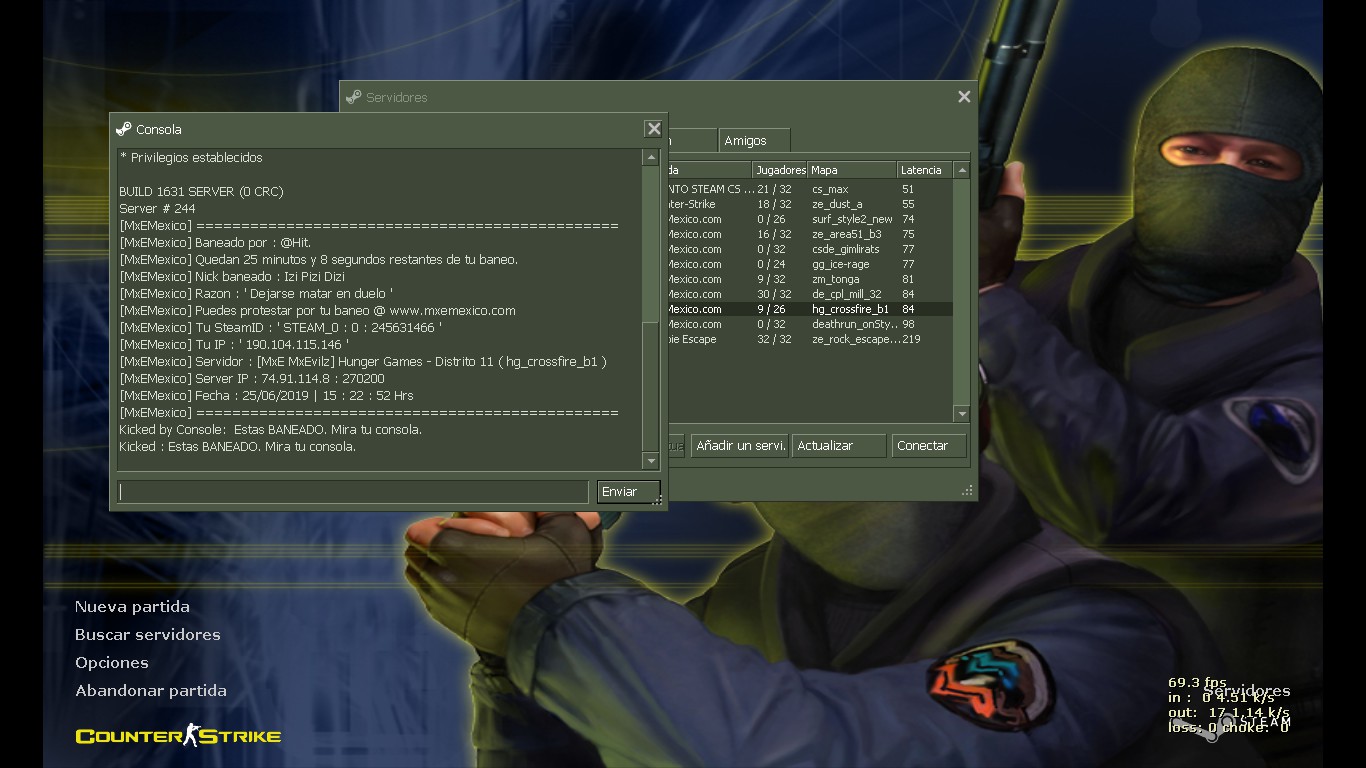Focus the console command input field

[x=353, y=491]
